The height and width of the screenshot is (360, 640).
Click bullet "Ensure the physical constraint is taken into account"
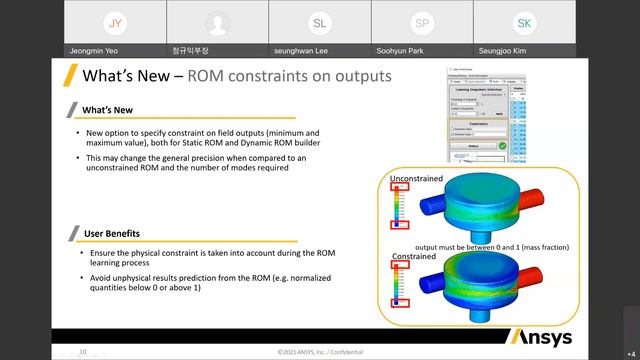[x=213, y=258]
